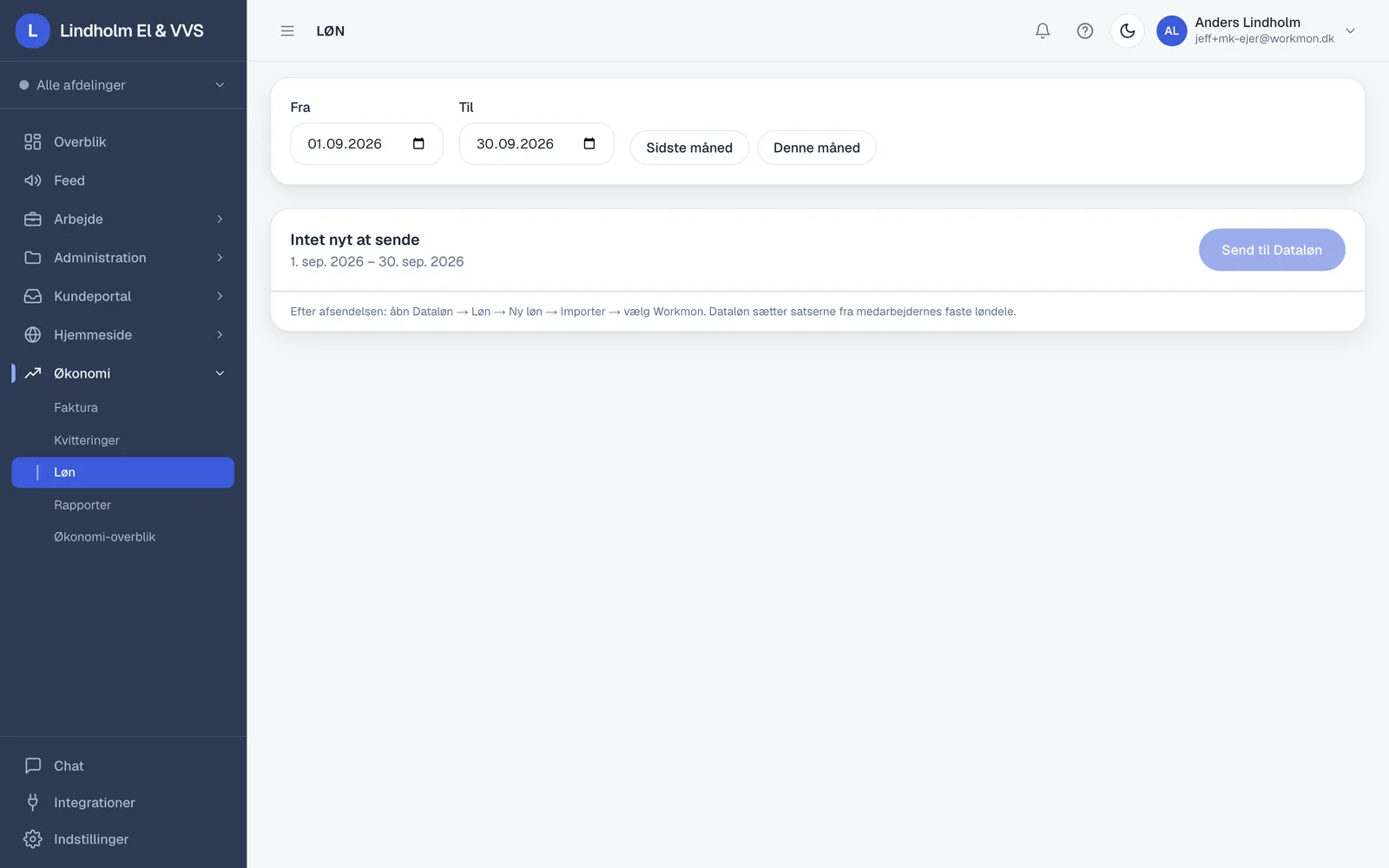Screen dimensions: 1389x868
Task: Expand the Kundeportal submenu chevron
Action: click(220, 296)
